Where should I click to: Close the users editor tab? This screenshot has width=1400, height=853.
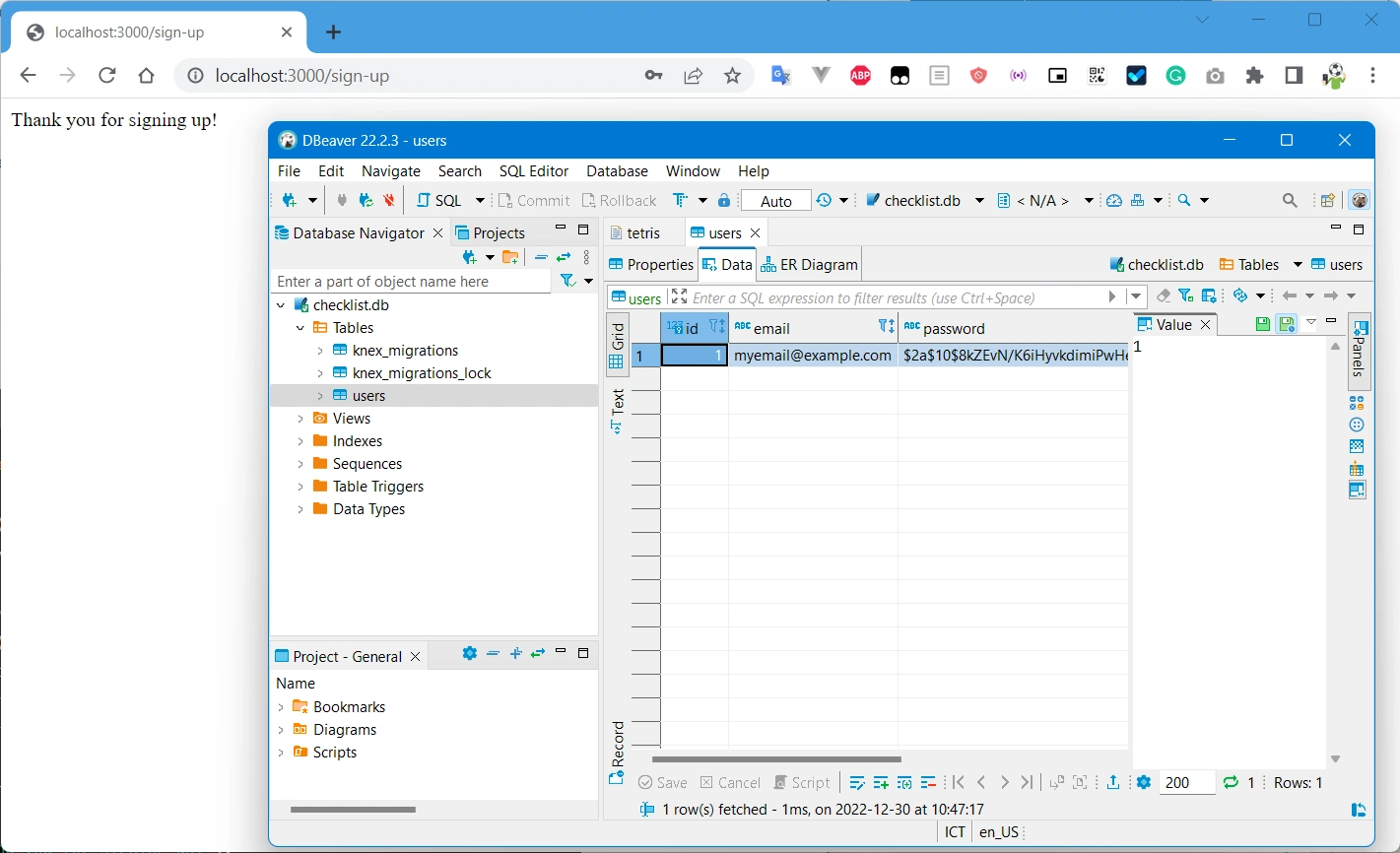click(x=755, y=232)
